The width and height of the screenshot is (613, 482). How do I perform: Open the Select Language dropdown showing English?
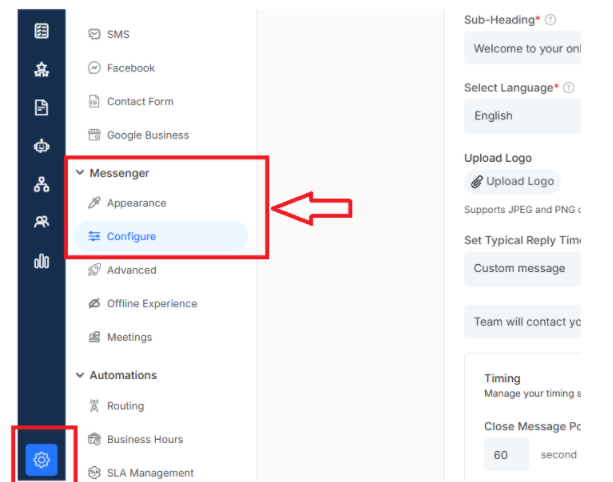[522, 116]
